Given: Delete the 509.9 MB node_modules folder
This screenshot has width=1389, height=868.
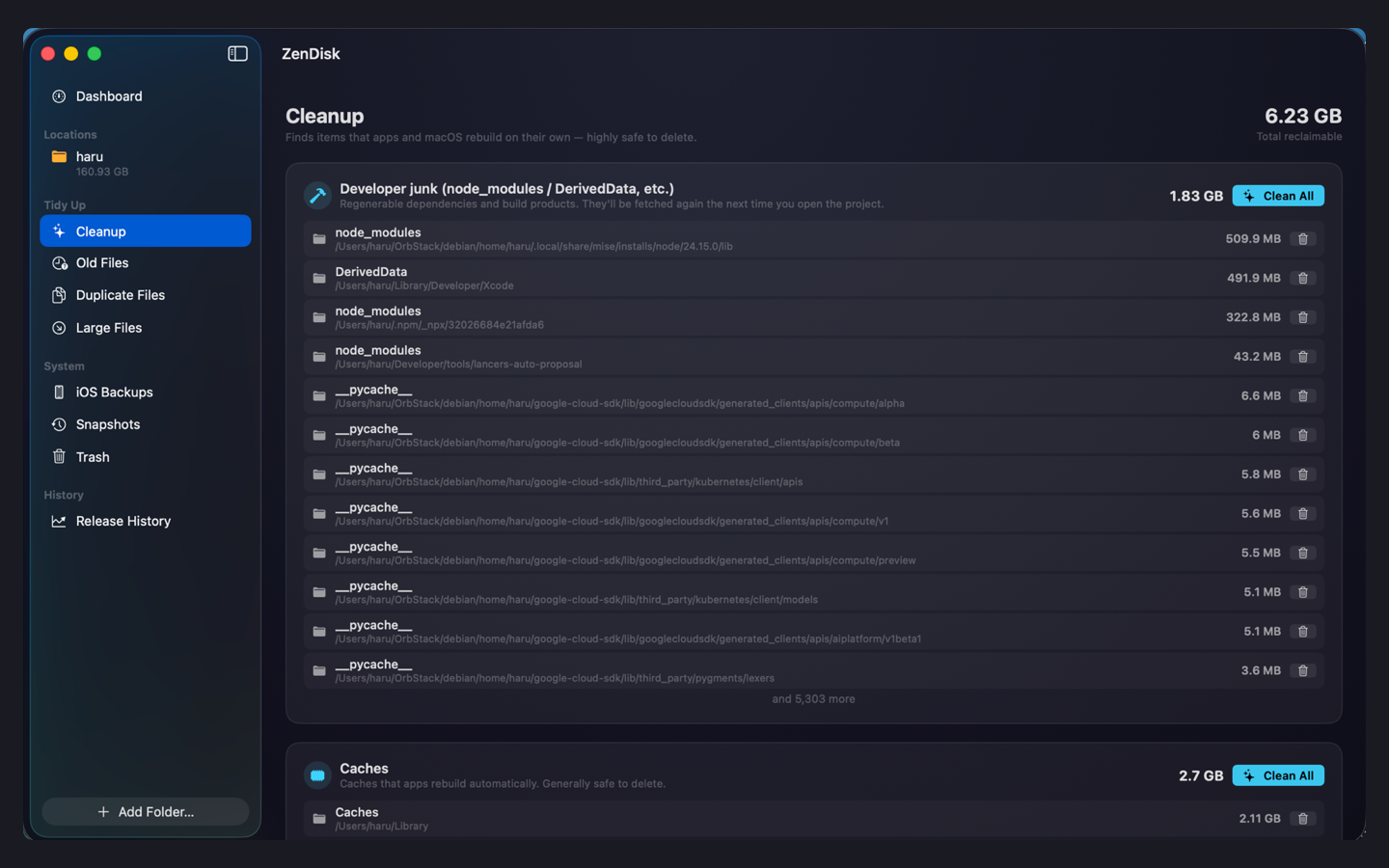Looking at the screenshot, I should point(1303,239).
